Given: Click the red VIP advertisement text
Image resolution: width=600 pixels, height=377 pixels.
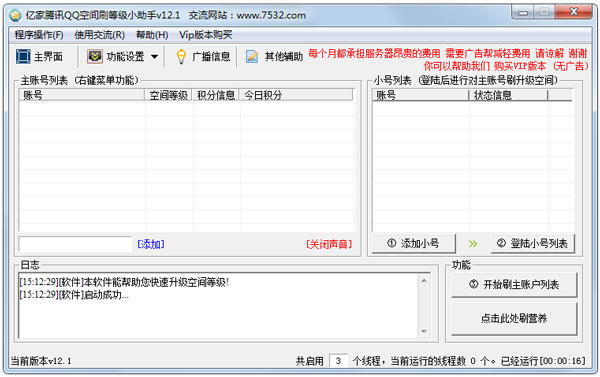Looking at the screenshot, I should 448,59.
